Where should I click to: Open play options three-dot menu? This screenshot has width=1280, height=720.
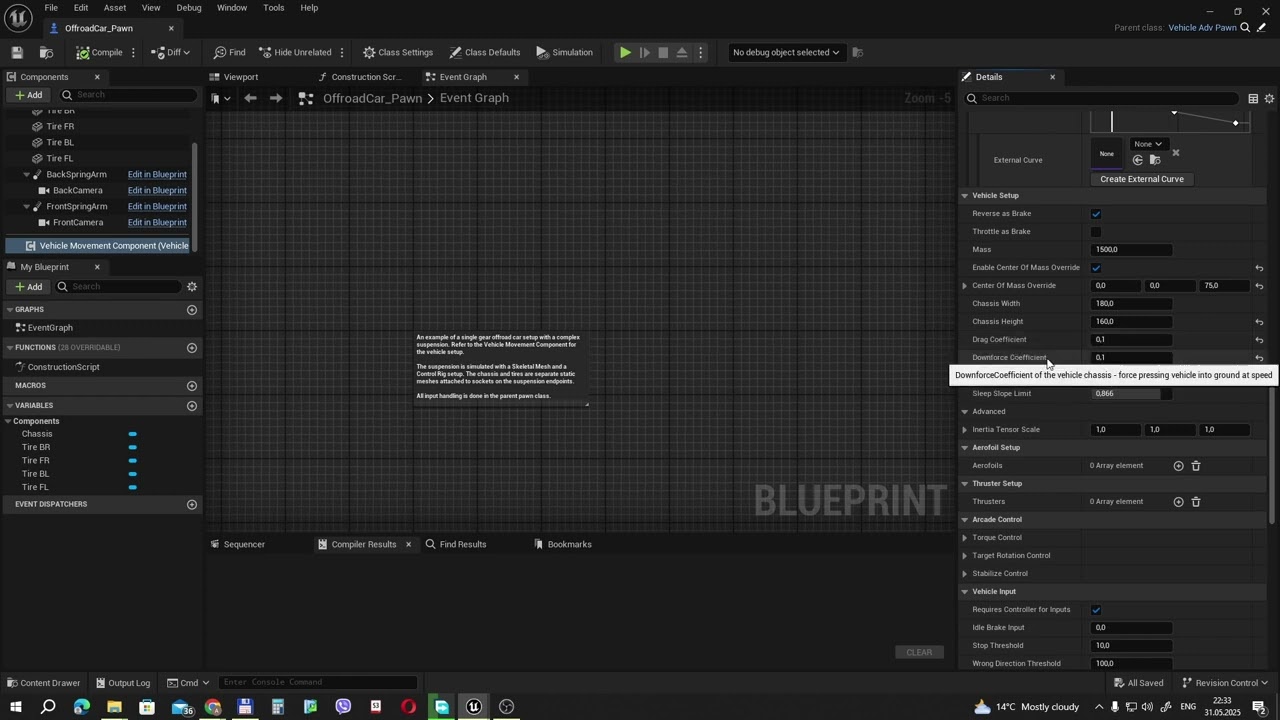click(x=700, y=52)
